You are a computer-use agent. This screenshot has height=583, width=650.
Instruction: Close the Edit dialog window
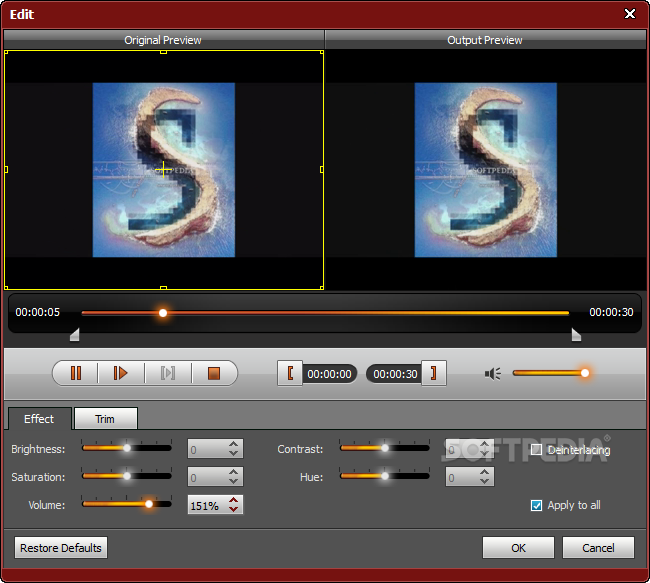(630, 14)
